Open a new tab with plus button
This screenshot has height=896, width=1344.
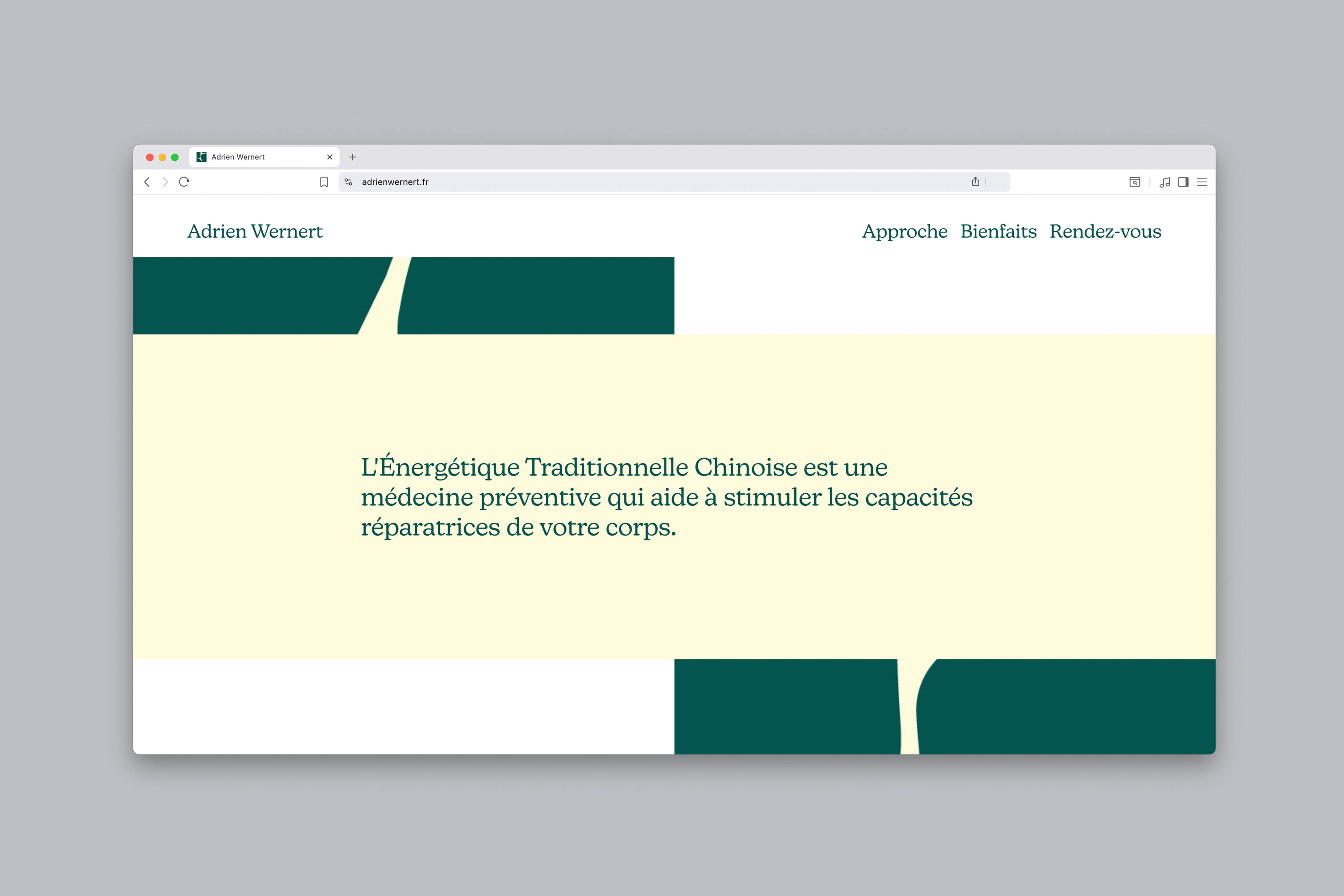[x=352, y=157]
